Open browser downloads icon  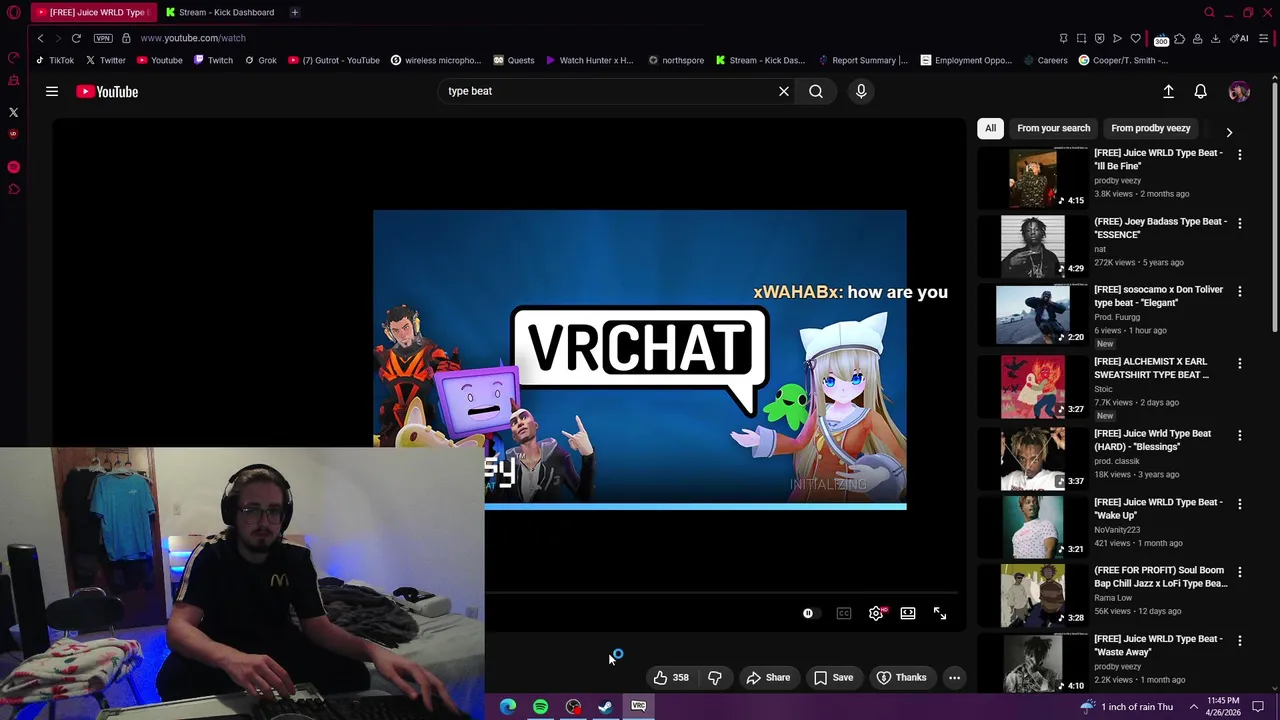point(1215,38)
